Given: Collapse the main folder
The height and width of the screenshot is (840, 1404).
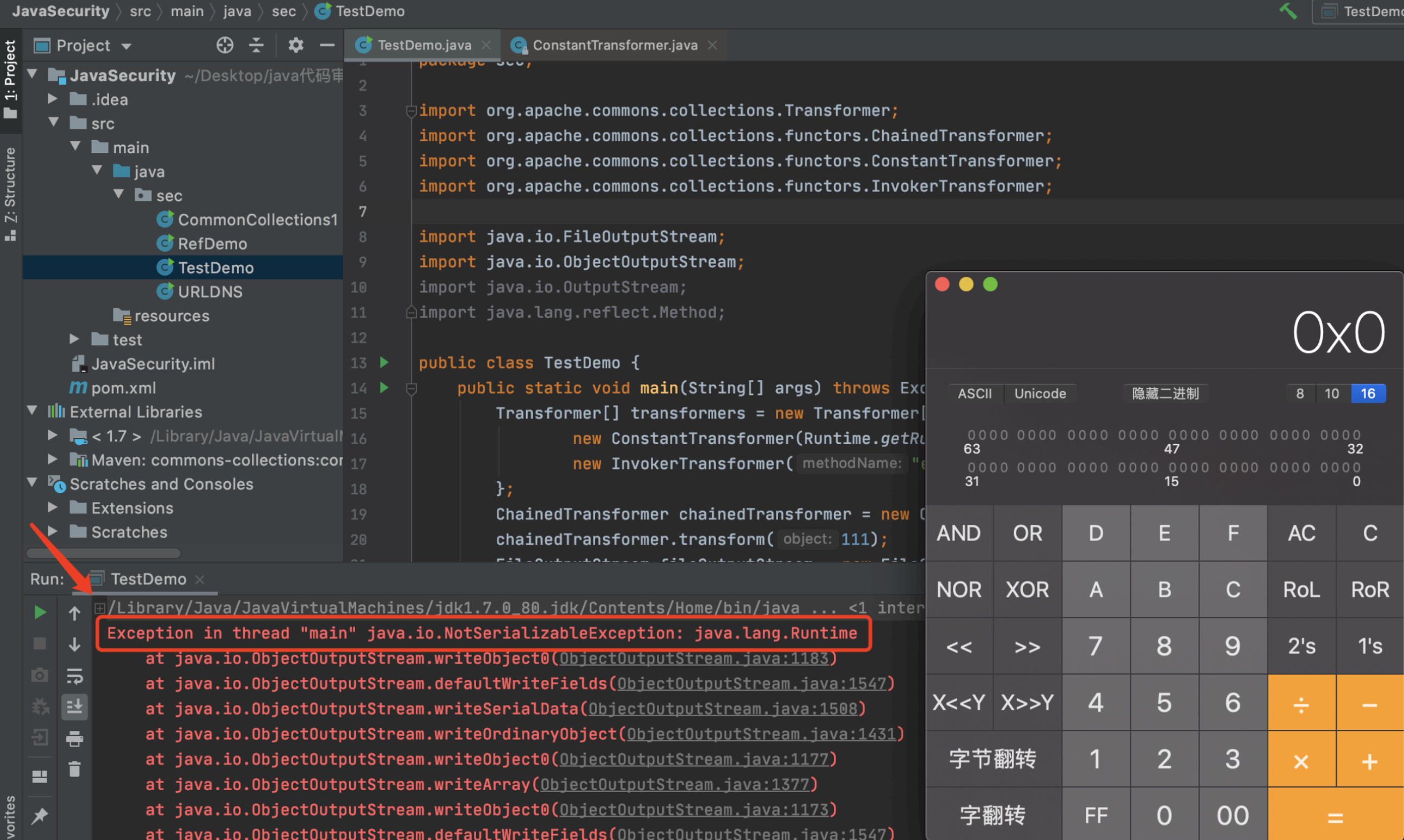Looking at the screenshot, I should (76, 147).
